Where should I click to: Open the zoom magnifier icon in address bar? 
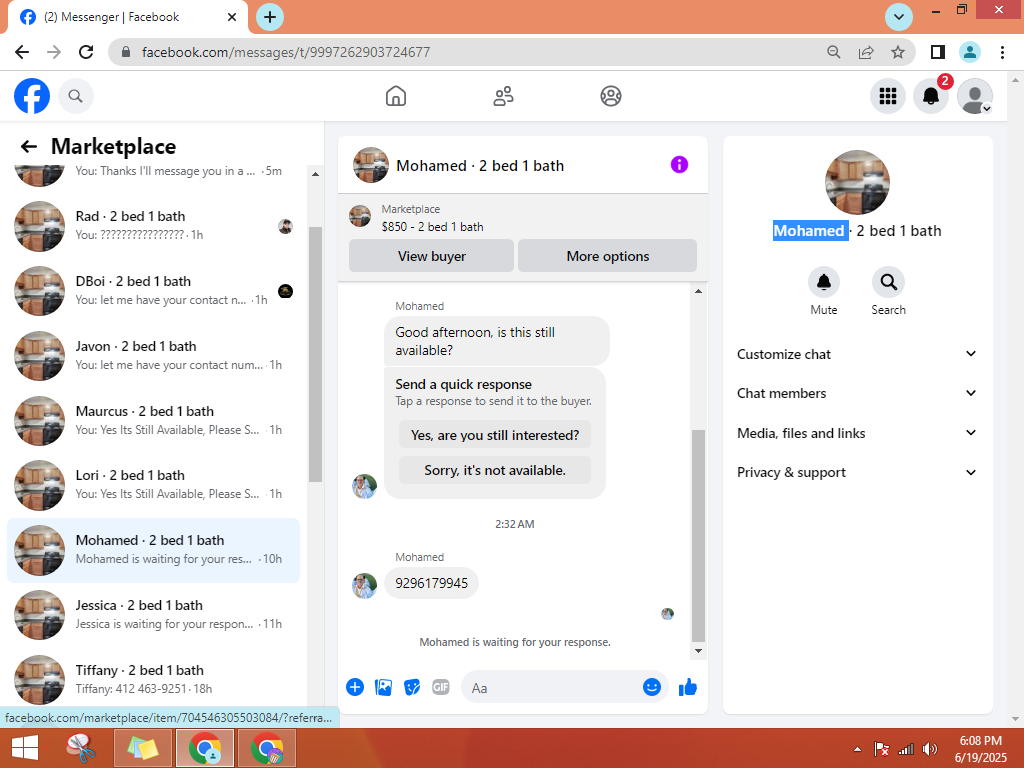pyautogui.click(x=834, y=52)
